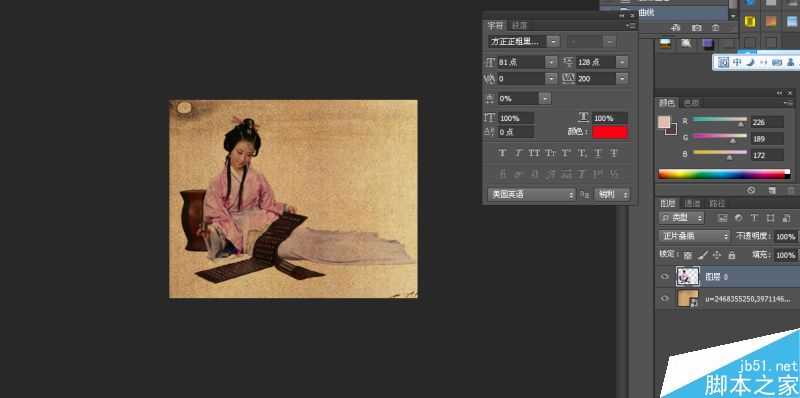800x398 pixels.
Task: Open the 美国英语 language dropdown
Action: point(532,194)
